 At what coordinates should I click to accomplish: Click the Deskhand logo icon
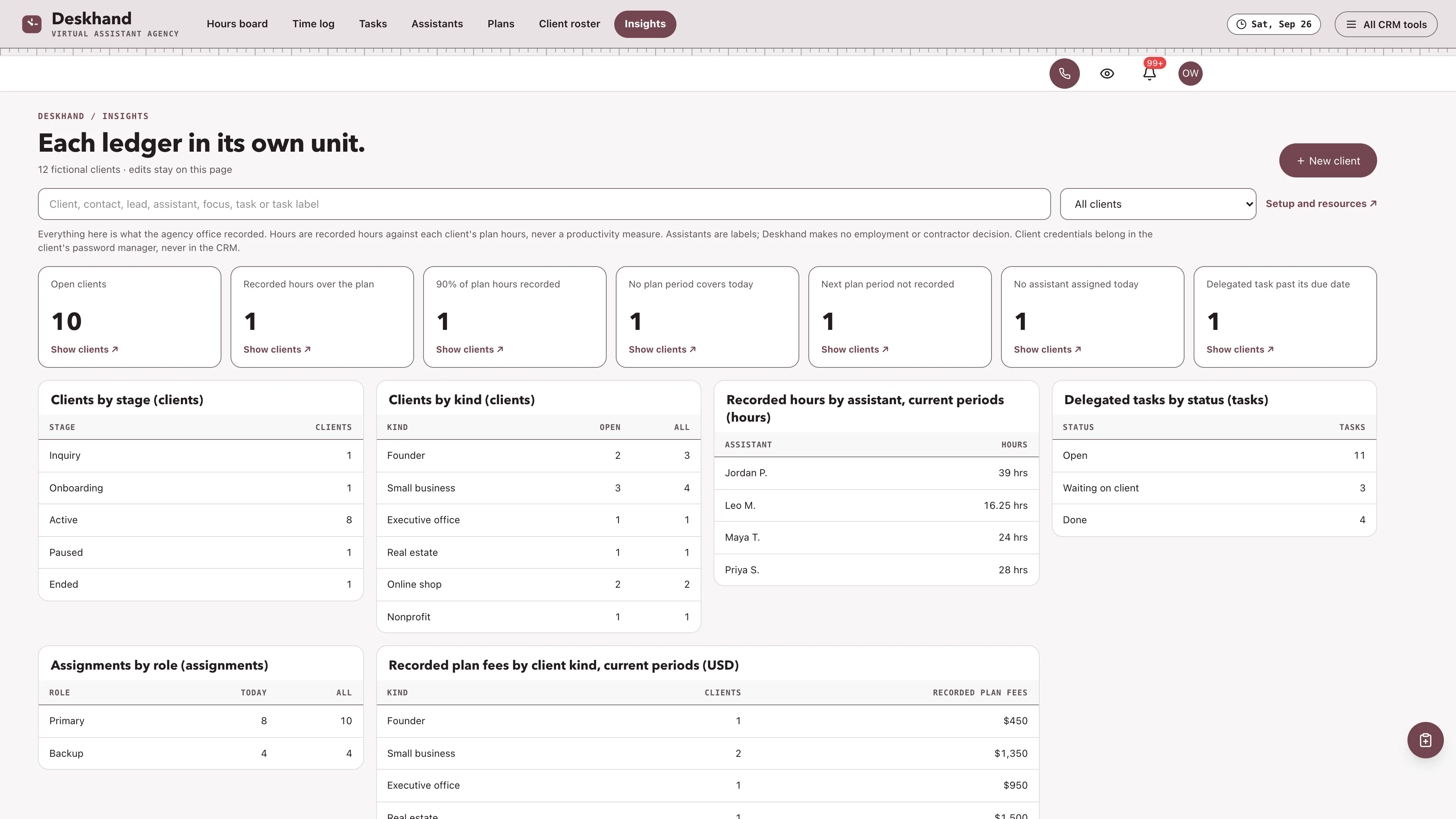pyautogui.click(x=31, y=24)
